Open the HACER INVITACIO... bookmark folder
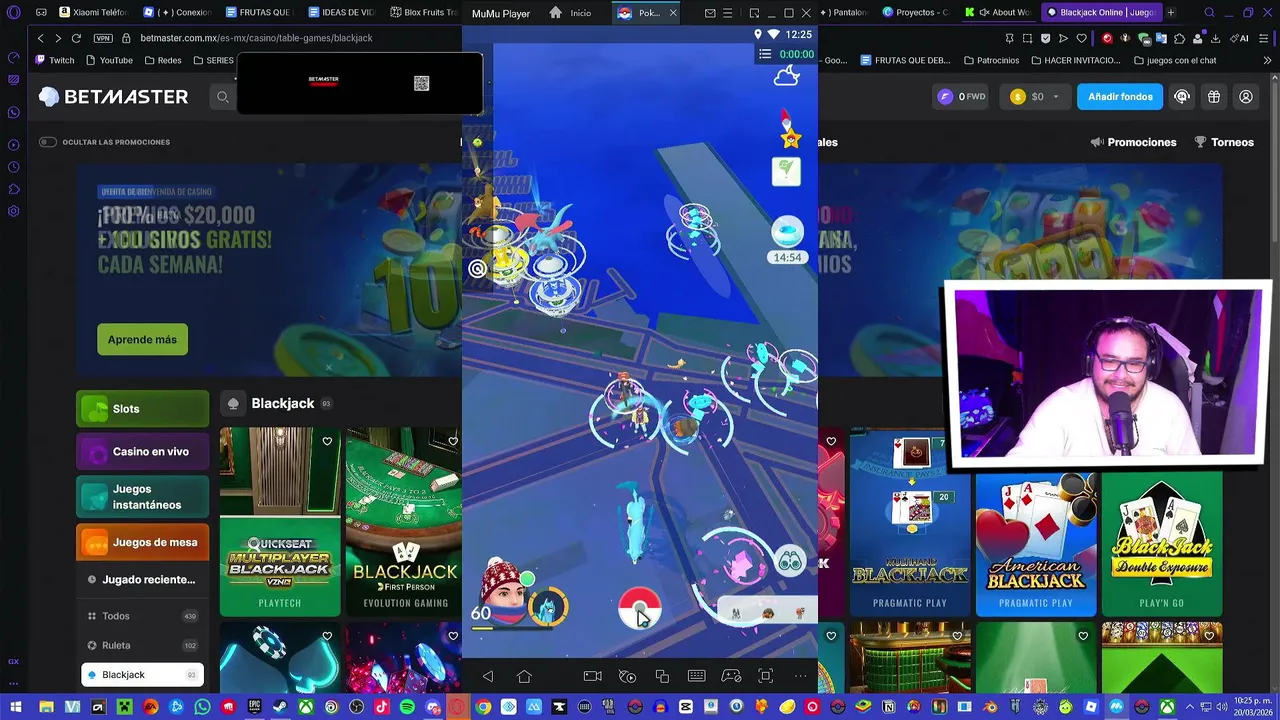Image resolution: width=1280 pixels, height=720 pixels. pyautogui.click(x=1075, y=60)
